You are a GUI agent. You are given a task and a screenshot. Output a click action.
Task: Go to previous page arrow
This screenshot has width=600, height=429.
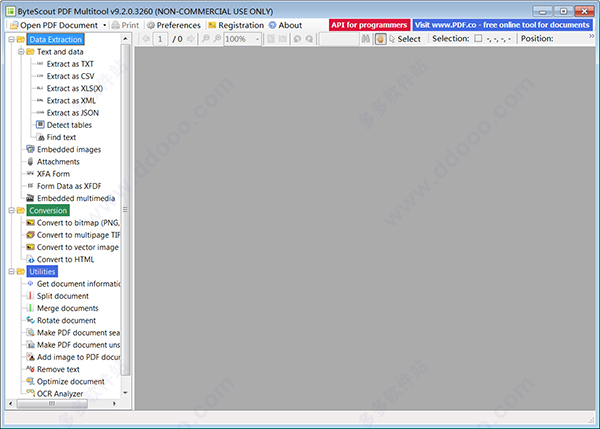pyautogui.click(x=146, y=39)
